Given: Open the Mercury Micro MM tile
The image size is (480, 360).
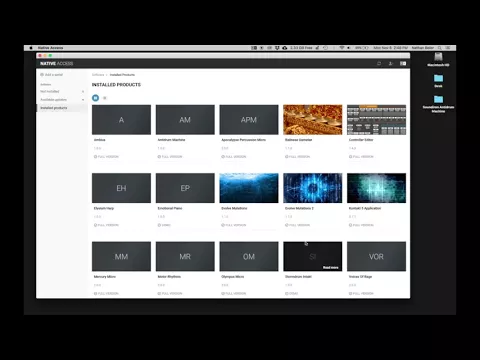Looking at the screenshot, I should [121, 256].
